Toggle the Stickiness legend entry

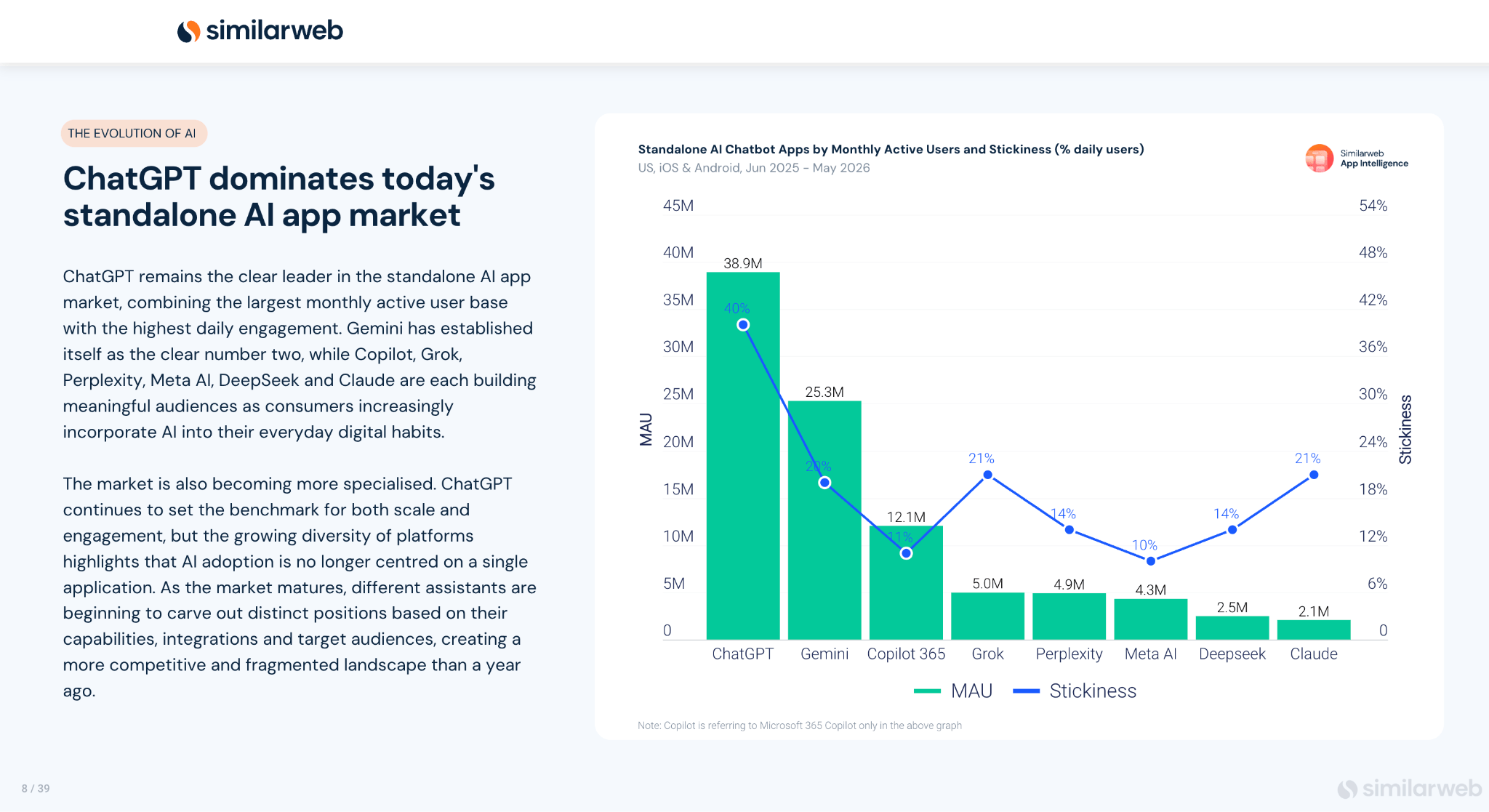tap(1075, 691)
